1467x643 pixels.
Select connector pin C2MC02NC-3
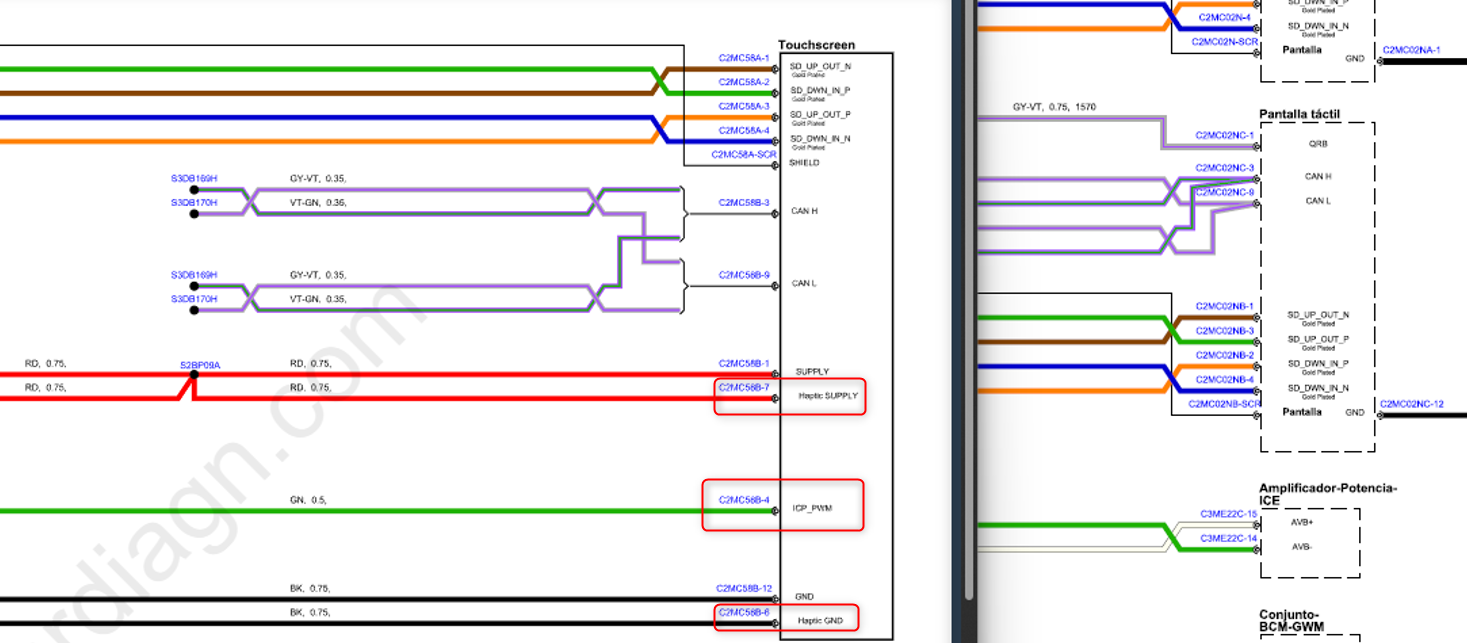pyautogui.click(x=1225, y=167)
